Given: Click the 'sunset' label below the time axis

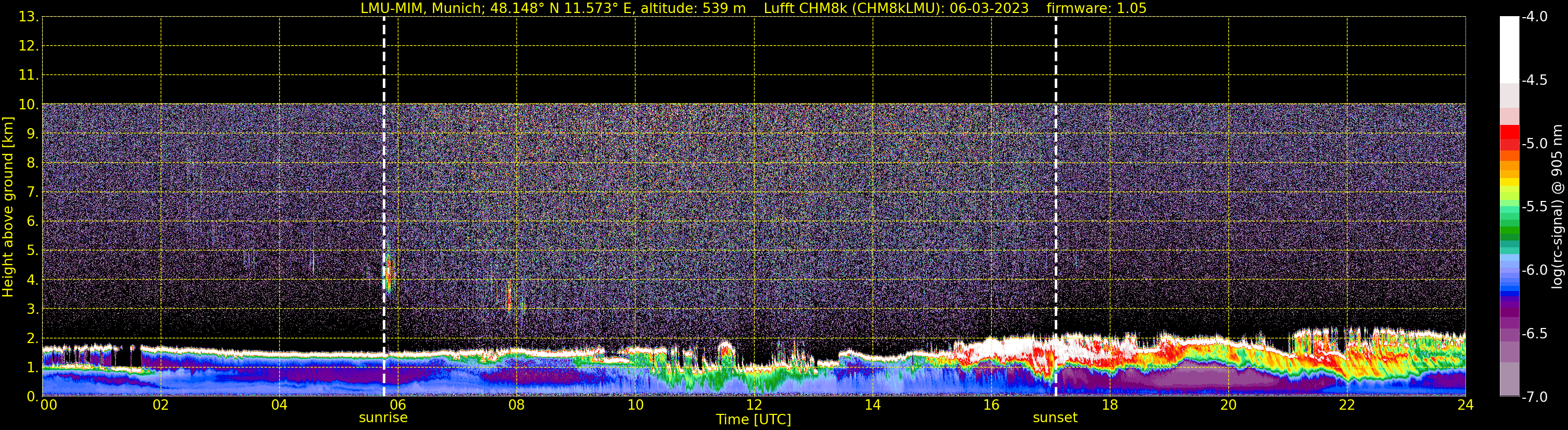Looking at the screenshot, I should pyautogui.click(x=1055, y=418).
